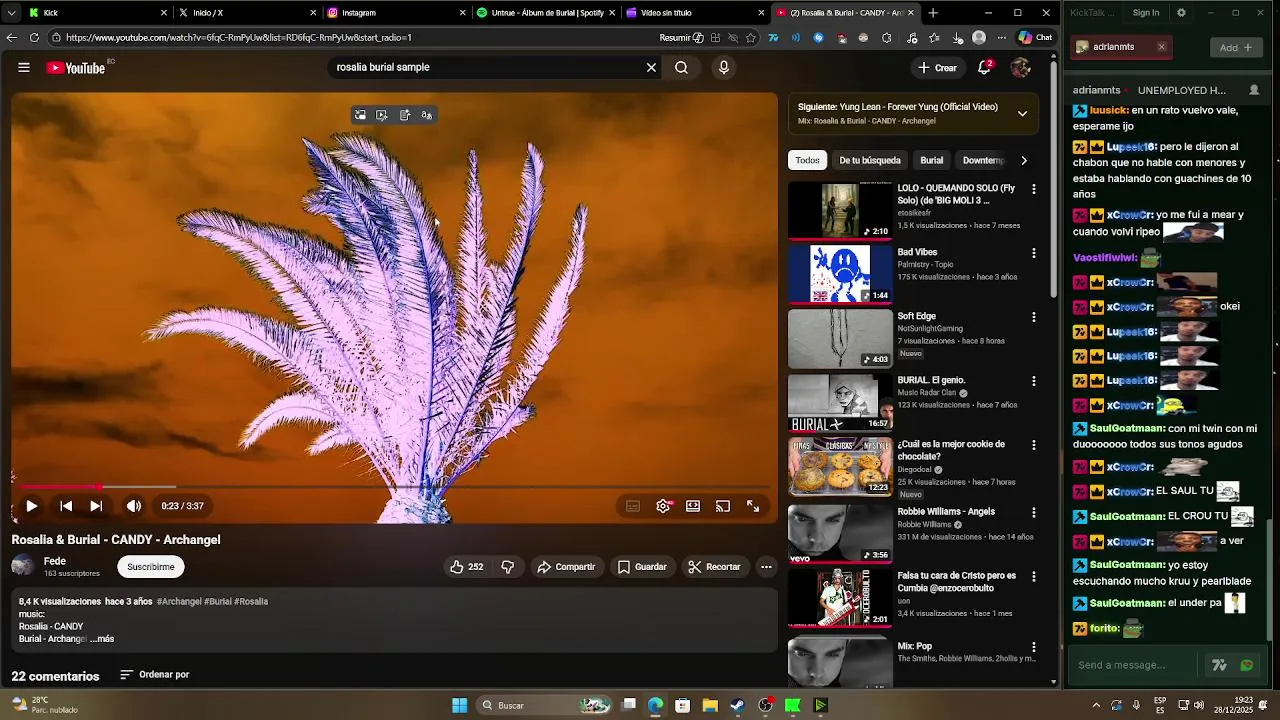Viewport: 1280px width, 720px height.
Task: Cast video to a device
Action: [x=723, y=506]
